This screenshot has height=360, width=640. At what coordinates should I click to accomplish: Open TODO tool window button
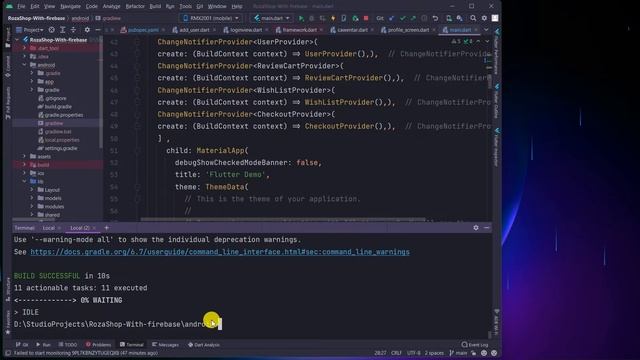68,345
